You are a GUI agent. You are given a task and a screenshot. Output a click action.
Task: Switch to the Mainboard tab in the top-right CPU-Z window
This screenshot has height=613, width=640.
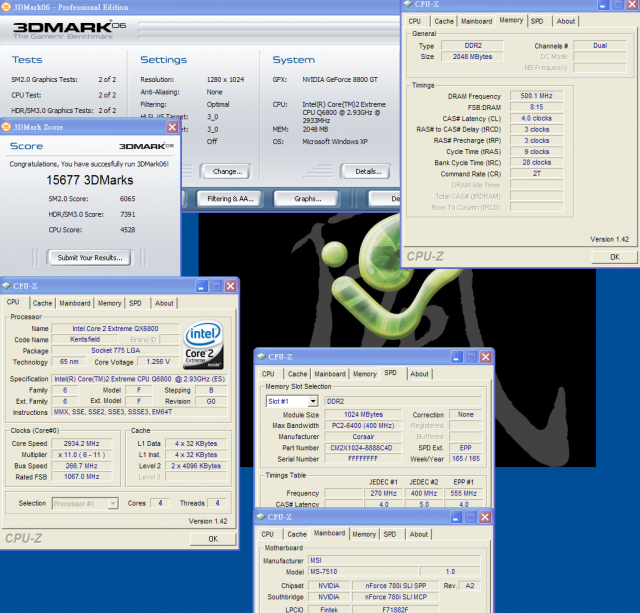click(x=476, y=21)
